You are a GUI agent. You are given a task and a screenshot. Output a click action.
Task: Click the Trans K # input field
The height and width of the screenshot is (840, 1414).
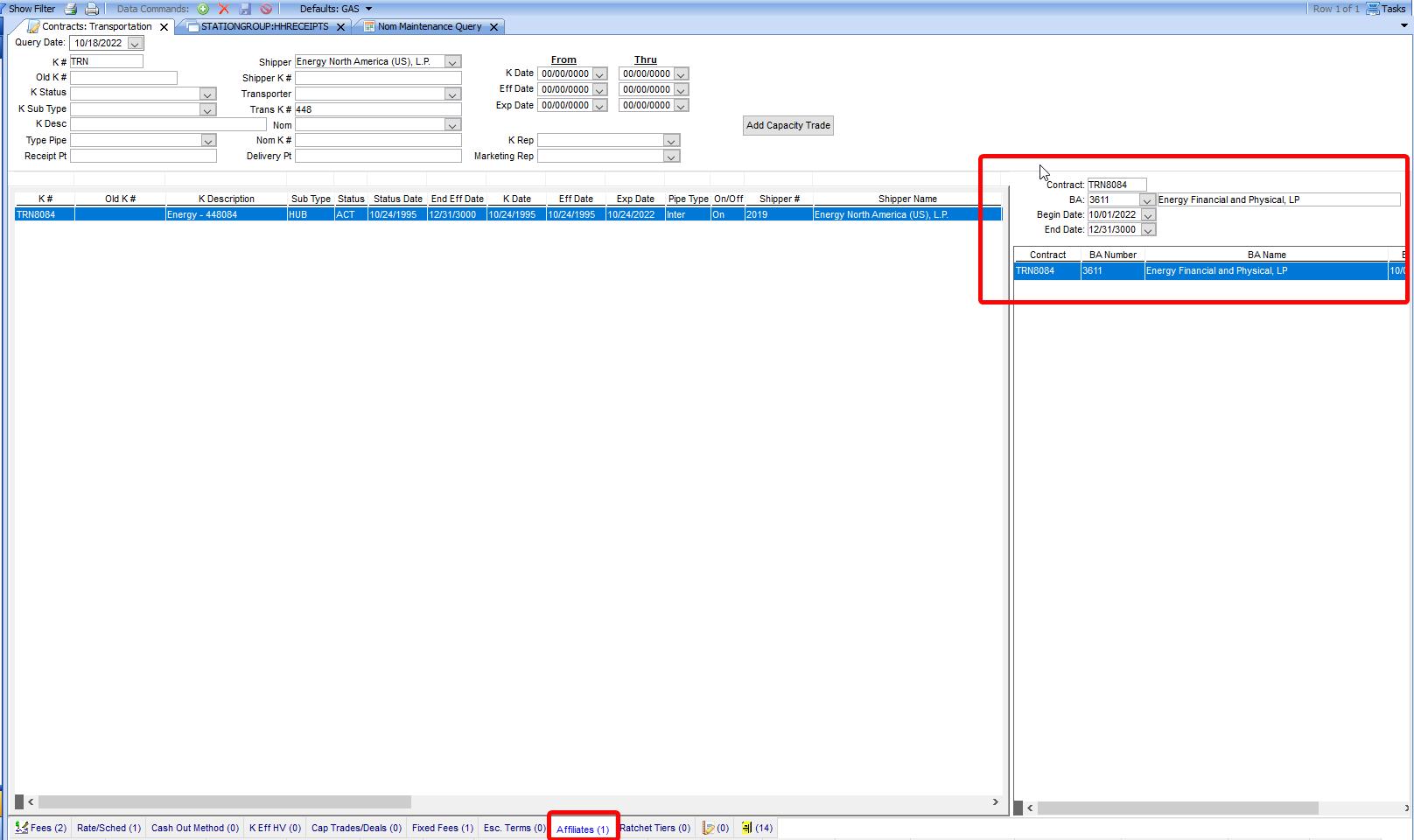377,109
